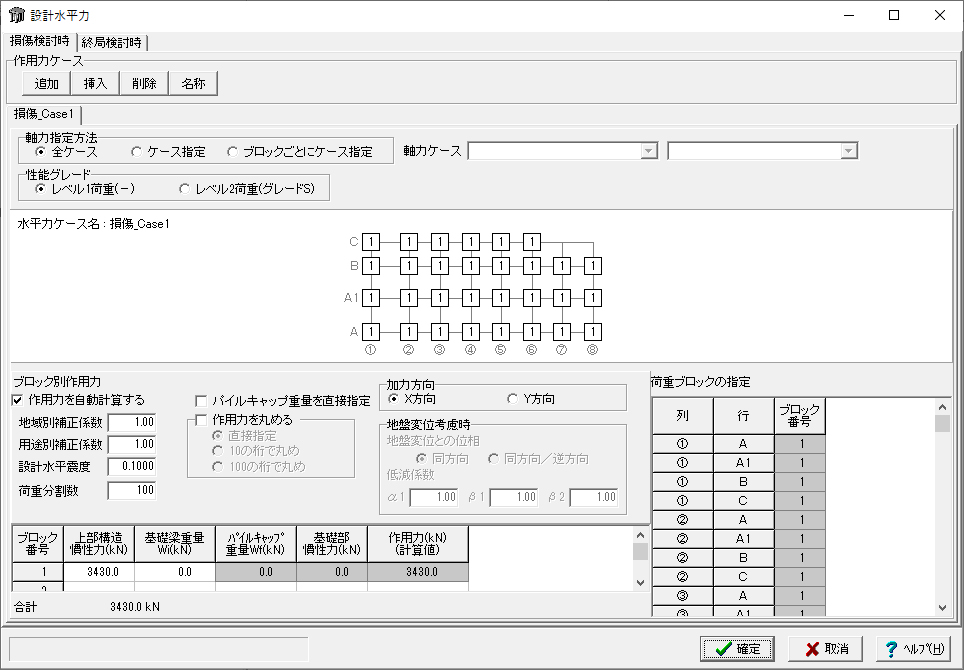This screenshot has width=964, height=670.
Task: Click the ブロック番号 column header in right table
Action: tap(800, 416)
